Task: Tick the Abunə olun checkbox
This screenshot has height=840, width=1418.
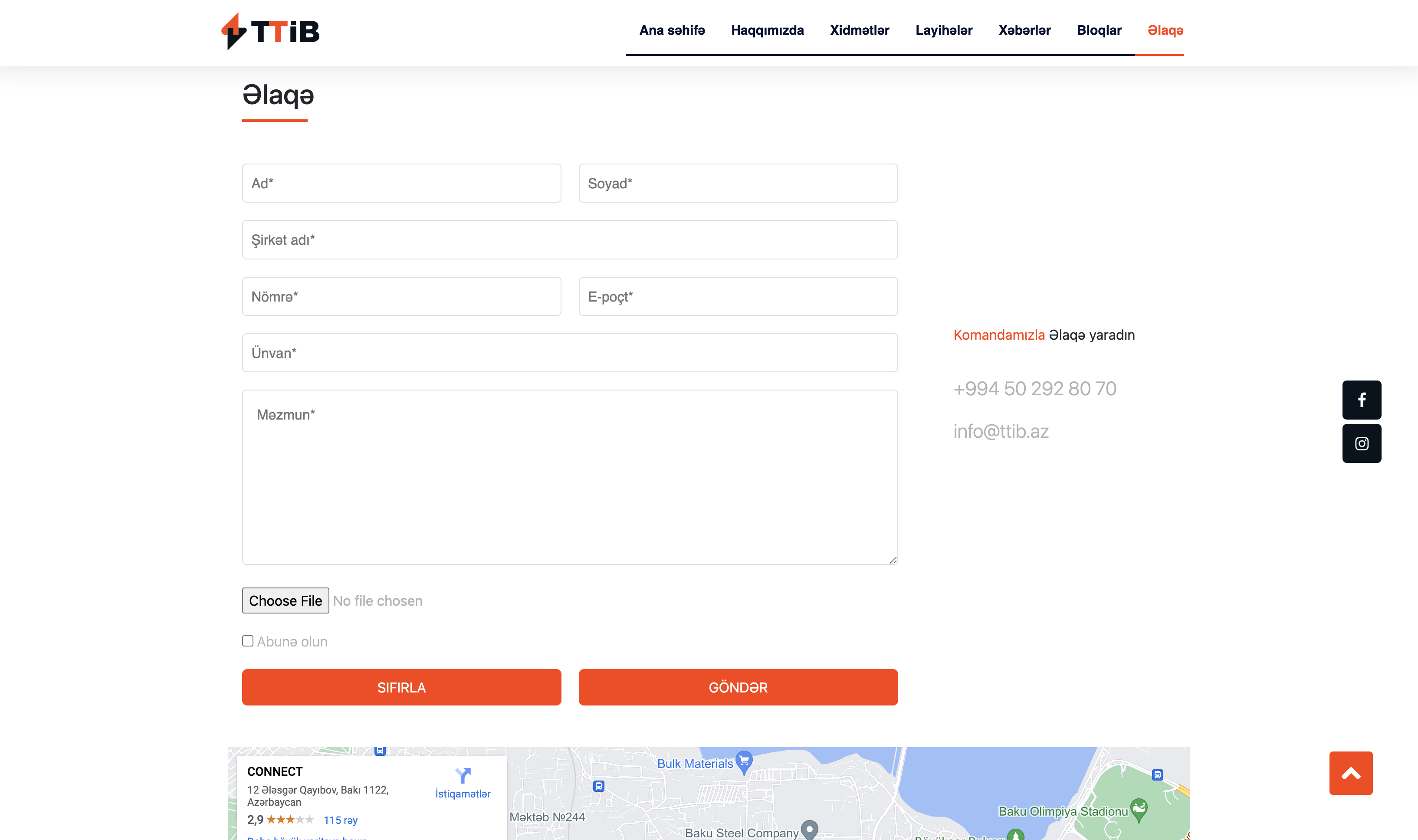Action: point(247,641)
